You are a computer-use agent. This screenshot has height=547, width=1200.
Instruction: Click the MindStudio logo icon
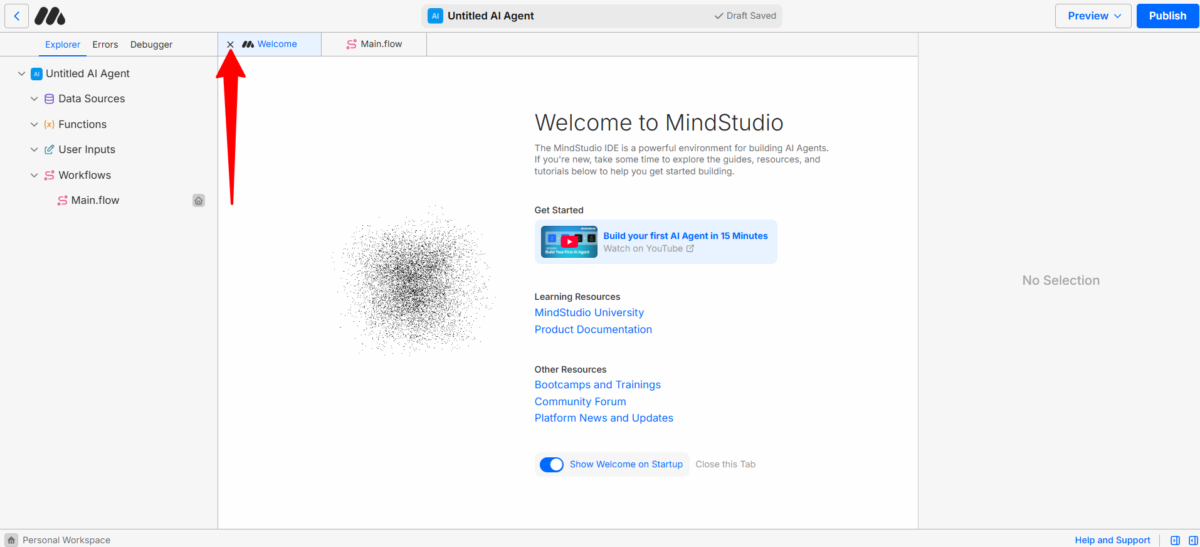[x=50, y=16]
